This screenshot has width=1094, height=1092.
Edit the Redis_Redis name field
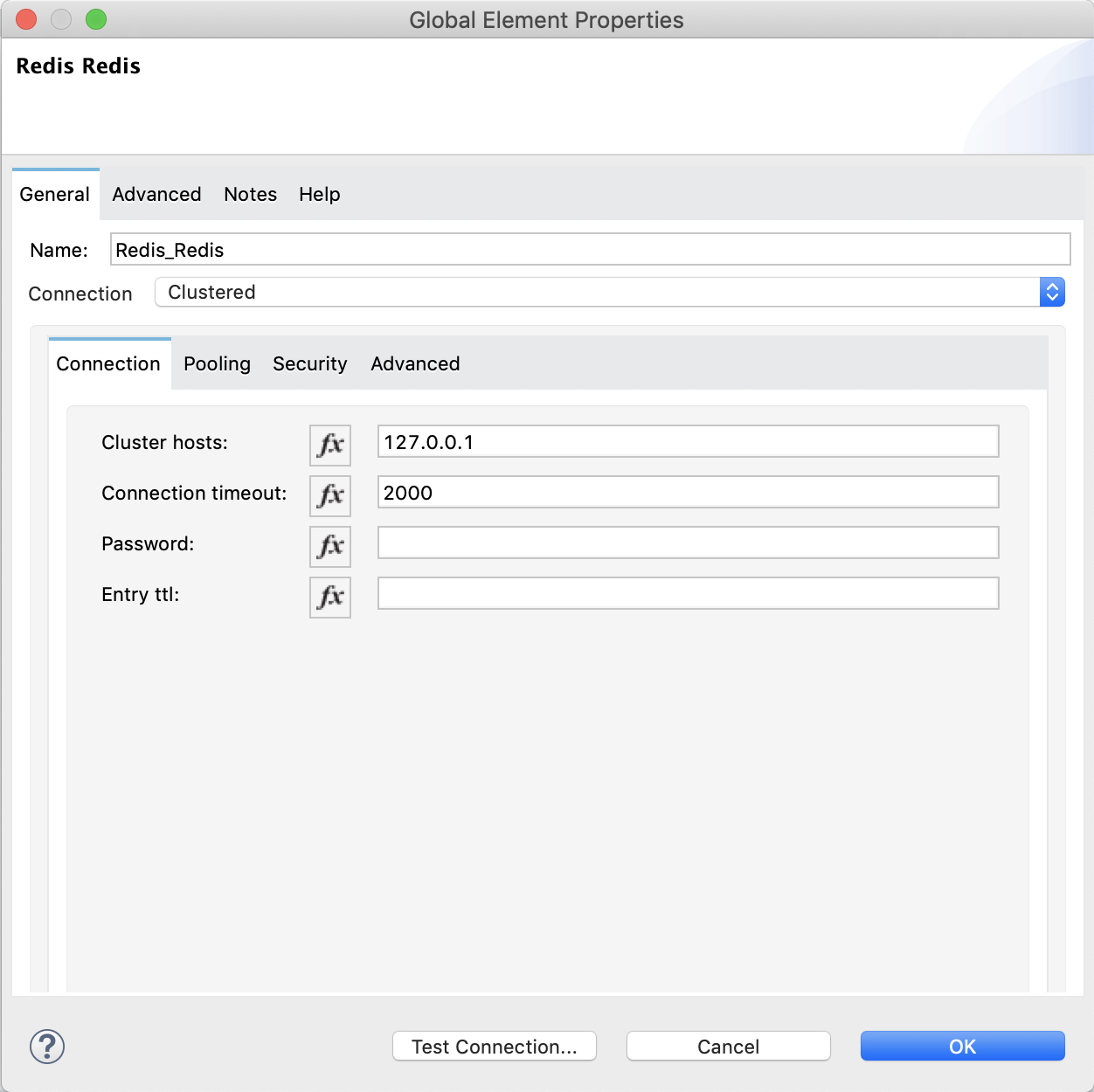590,249
